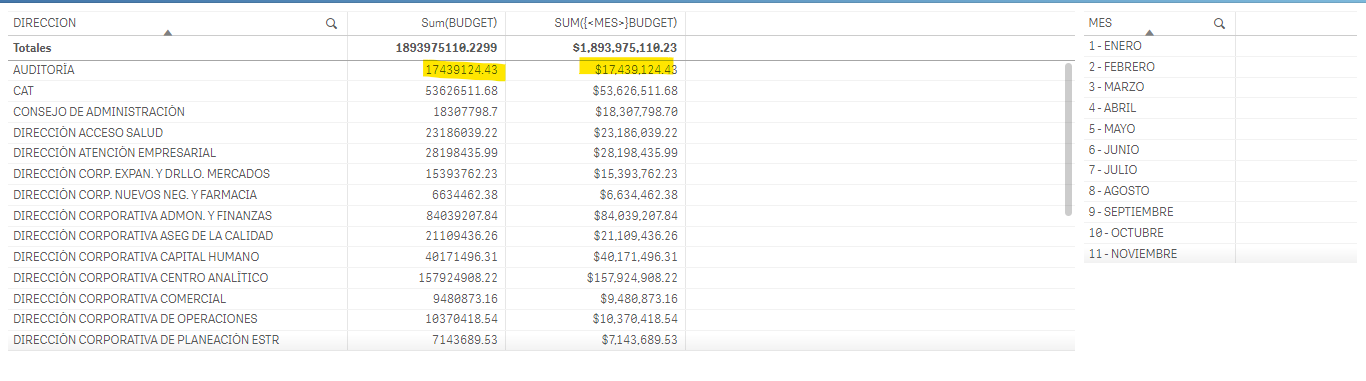Click the table vertical scrollbar
This screenshot has width=1366, height=381.
tap(1068, 139)
